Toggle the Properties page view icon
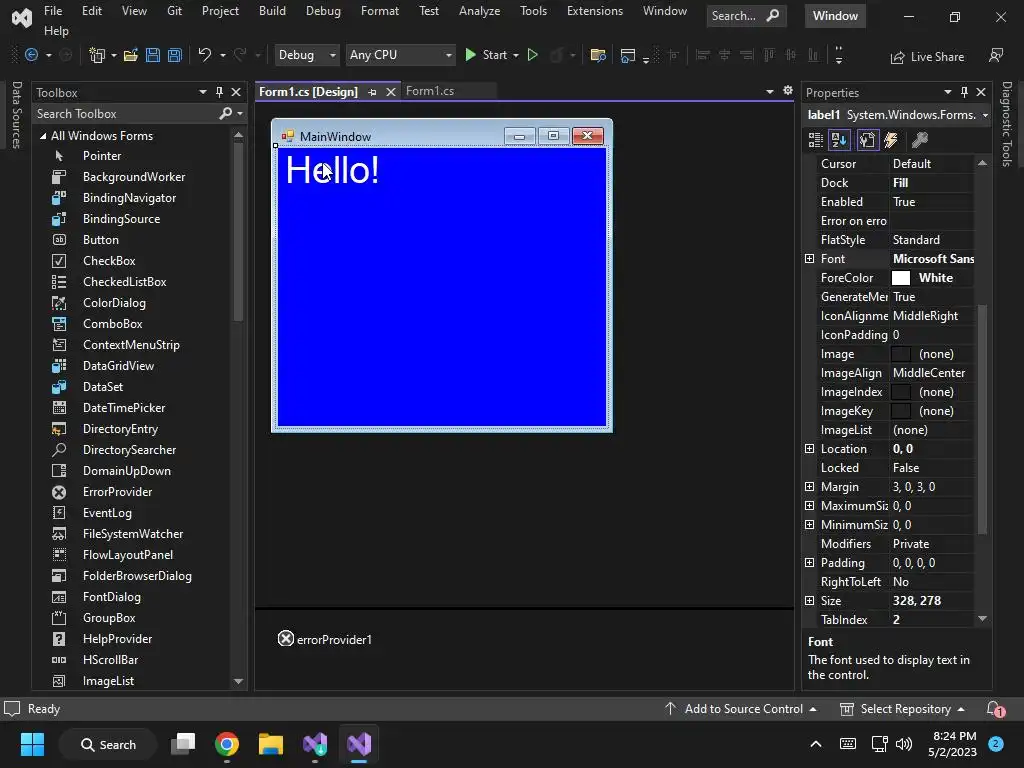1024x768 pixels. pos(867,140)
